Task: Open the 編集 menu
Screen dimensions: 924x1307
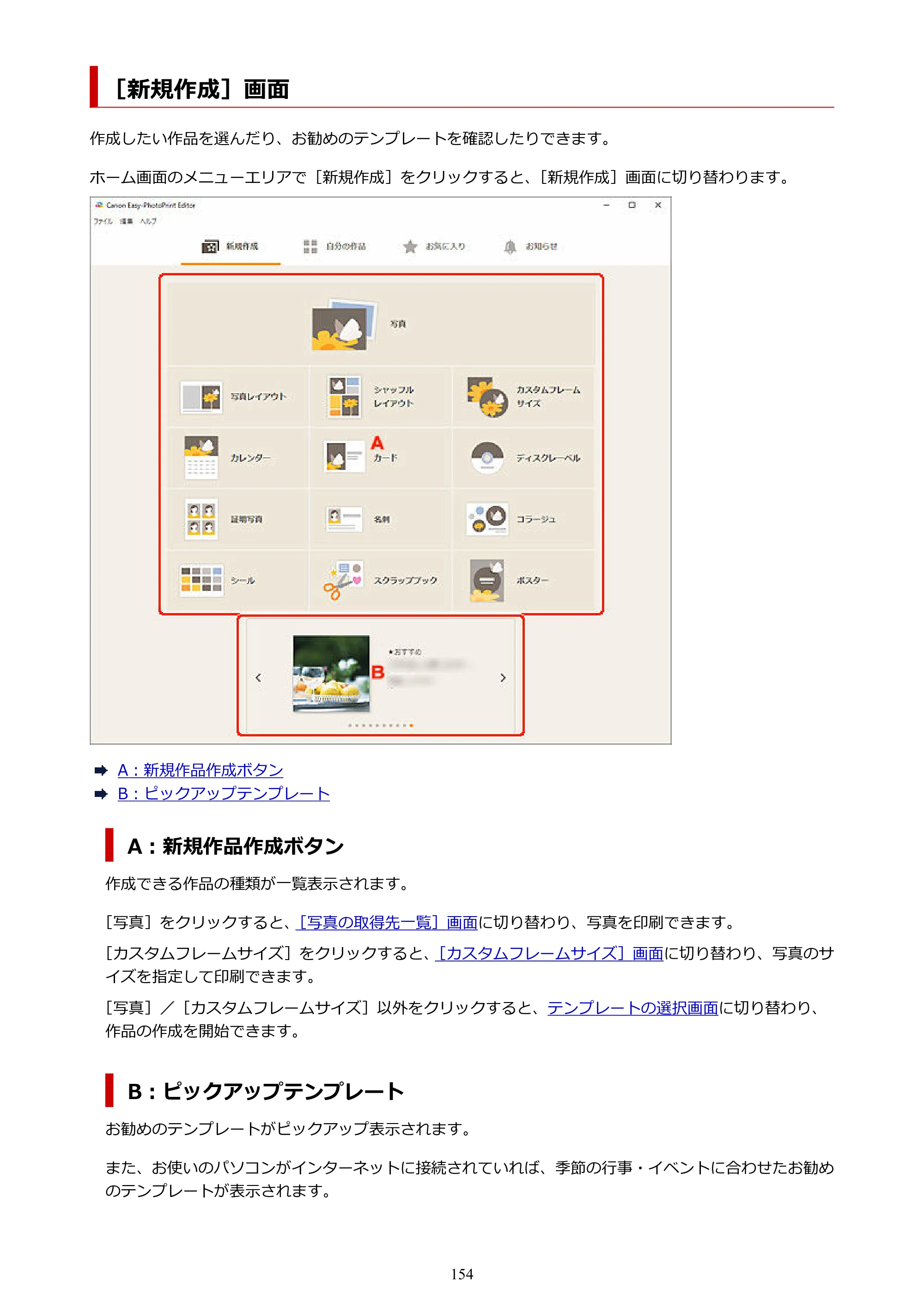Action: pyautogui.click(x=126, y=221)
